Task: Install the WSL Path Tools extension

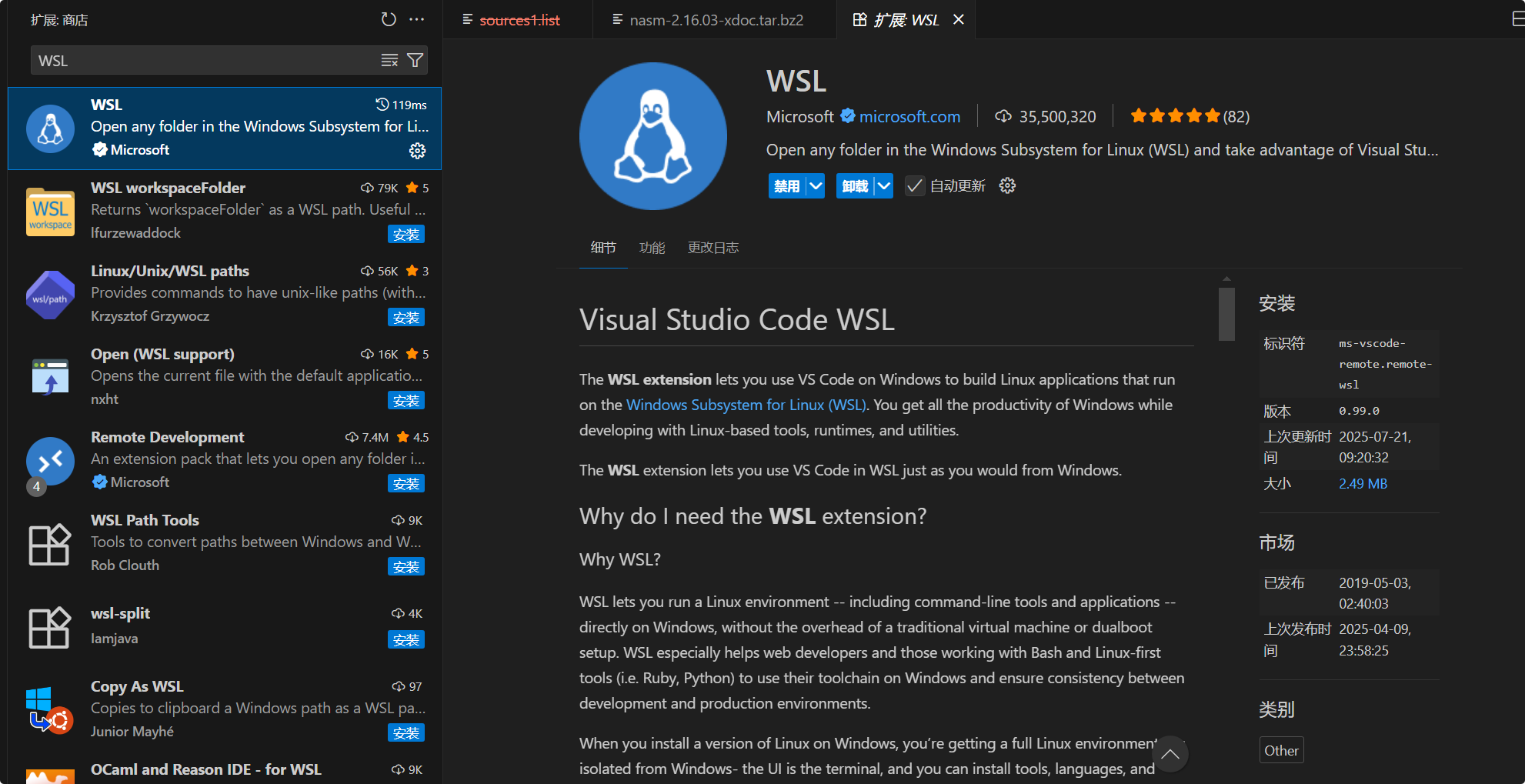Action: (406, 566)
